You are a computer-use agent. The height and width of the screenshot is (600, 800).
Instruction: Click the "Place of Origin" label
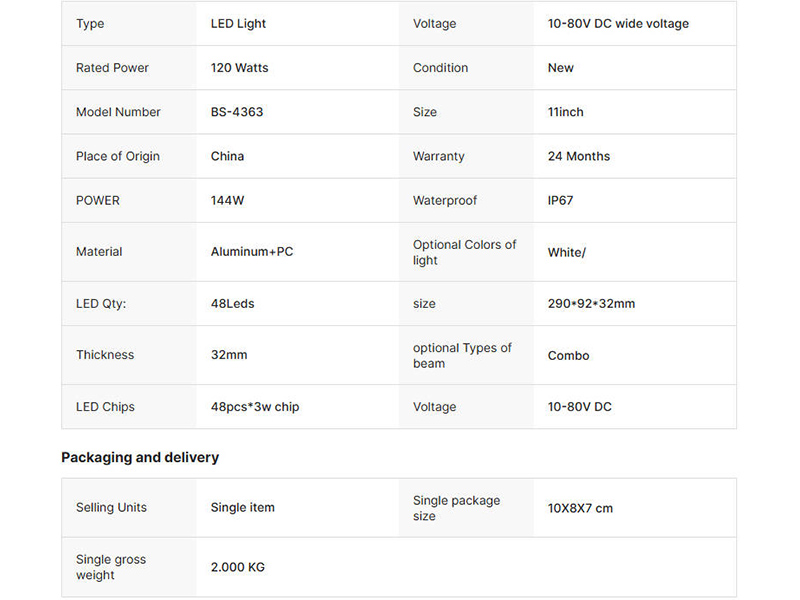[x=117, y=156]
